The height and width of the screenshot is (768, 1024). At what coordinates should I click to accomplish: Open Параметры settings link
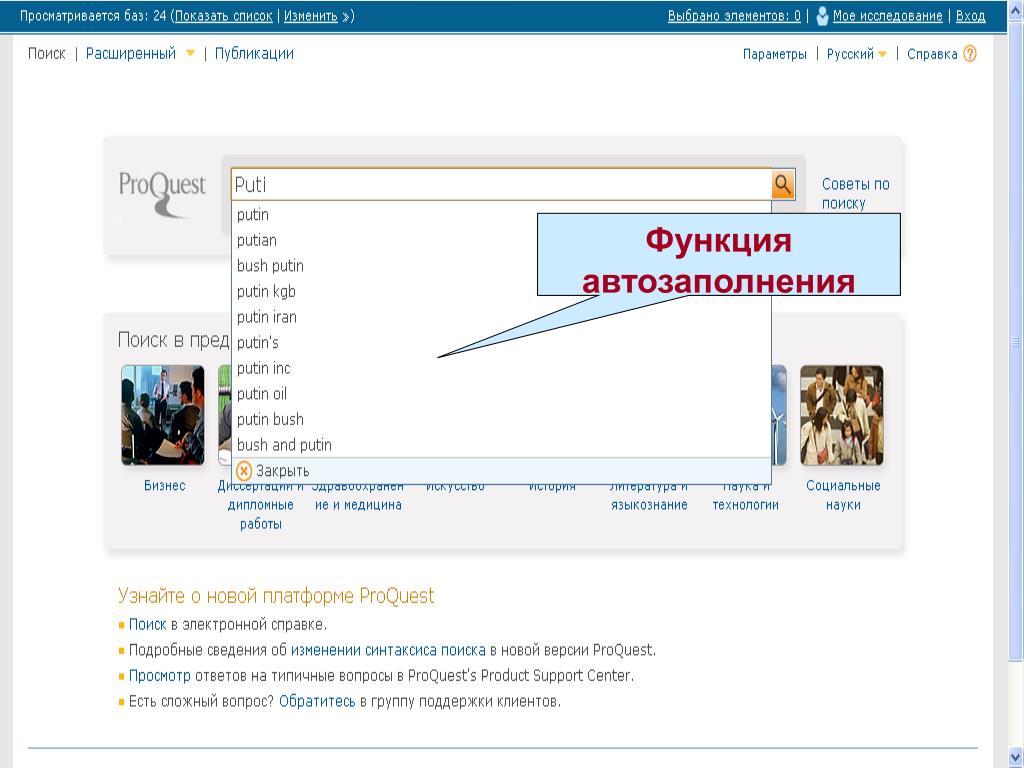pyautogui.click(x=775, y=54)
